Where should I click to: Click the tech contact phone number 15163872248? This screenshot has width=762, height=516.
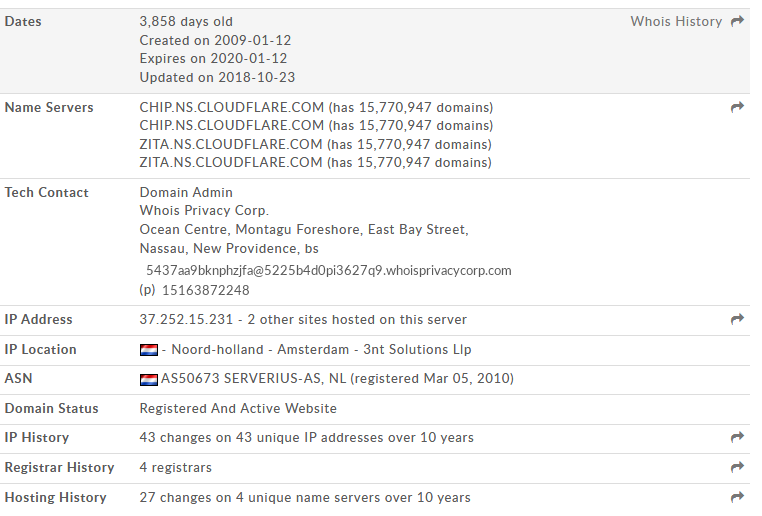pyautogui.click(x=204, y=290)
